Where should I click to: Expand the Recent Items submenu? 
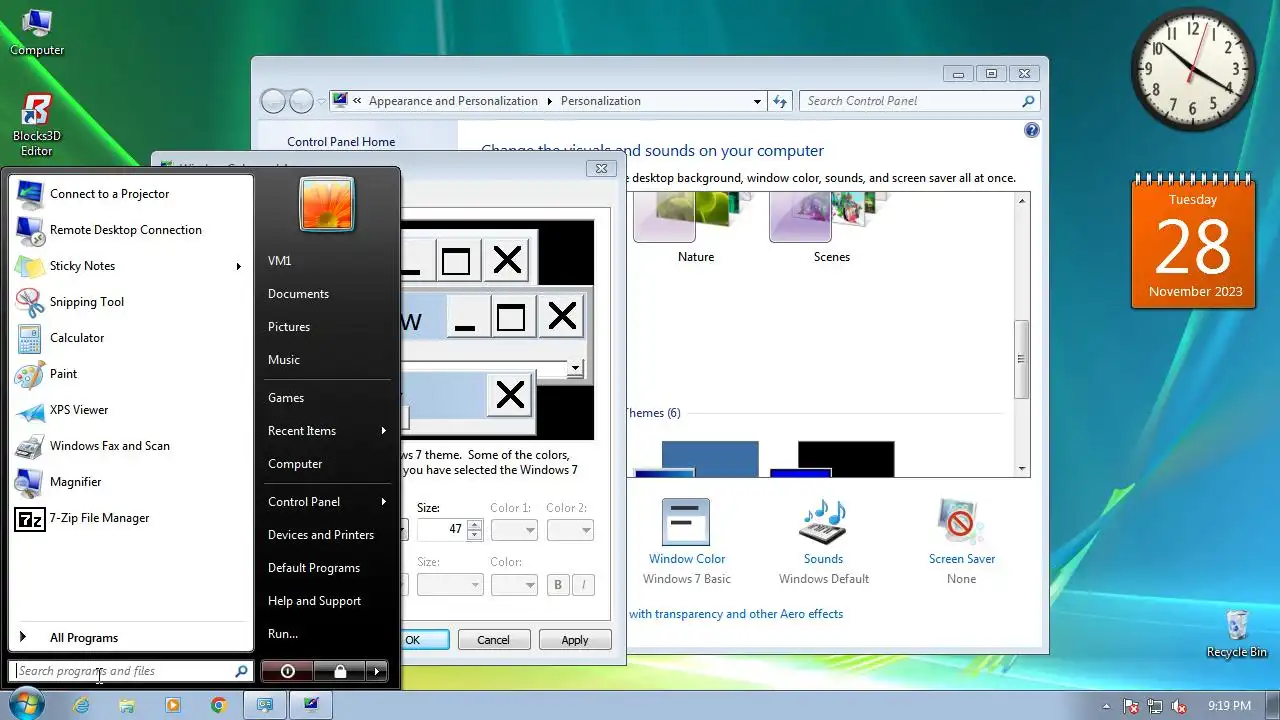[x=383, y=431]
